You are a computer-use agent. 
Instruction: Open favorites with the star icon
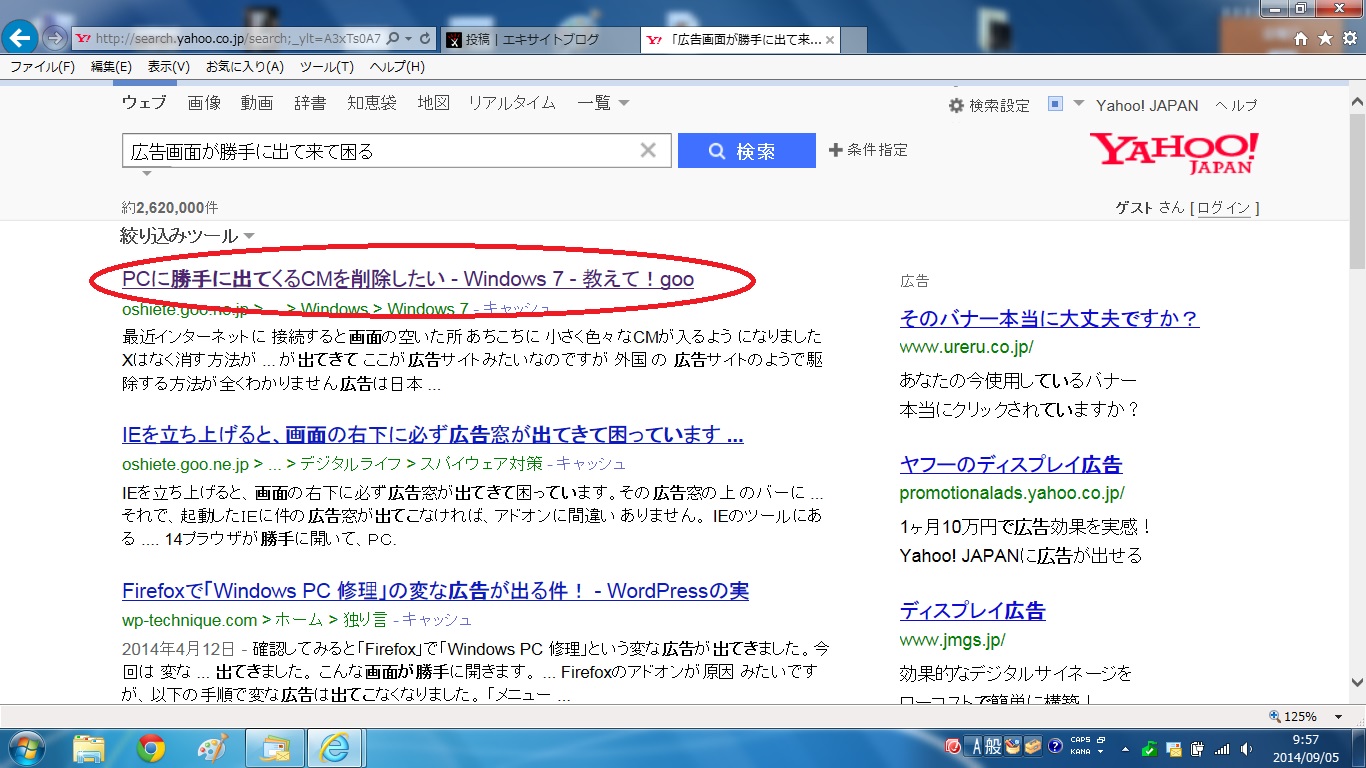pos(1325,39)
